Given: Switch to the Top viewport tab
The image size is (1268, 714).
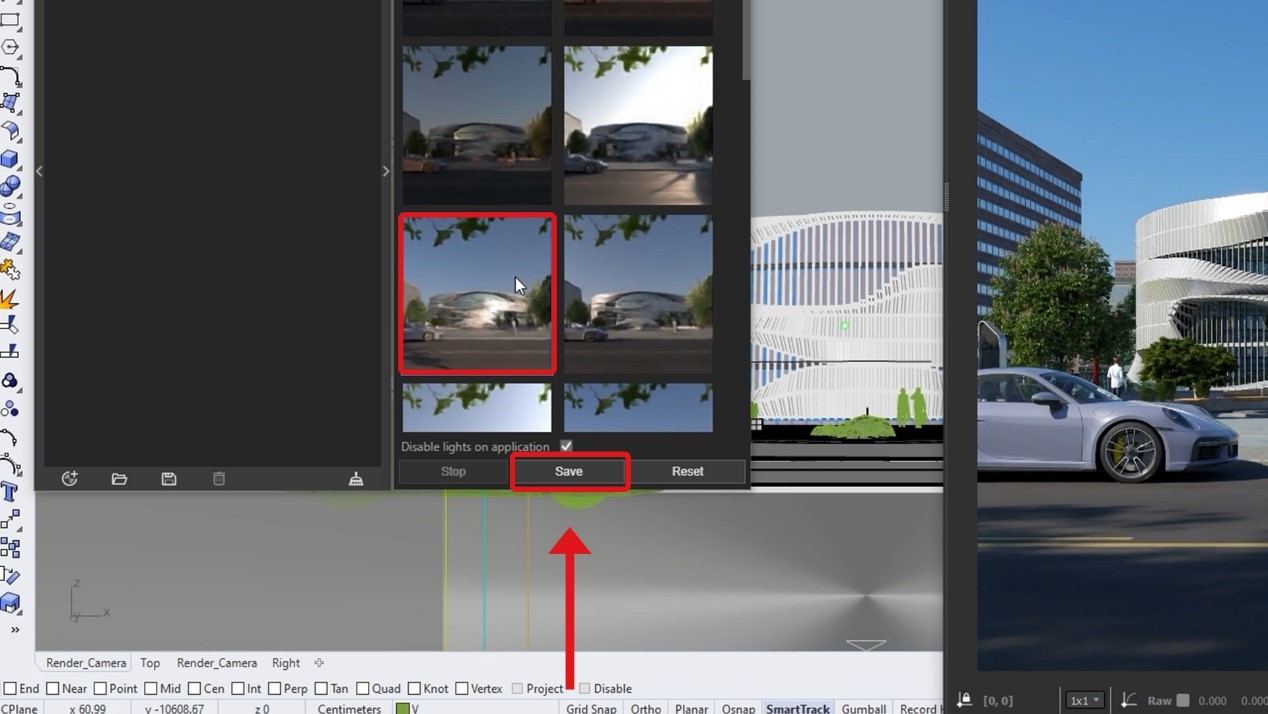Looking at the screenshot, I should click(x=150, y=663).
